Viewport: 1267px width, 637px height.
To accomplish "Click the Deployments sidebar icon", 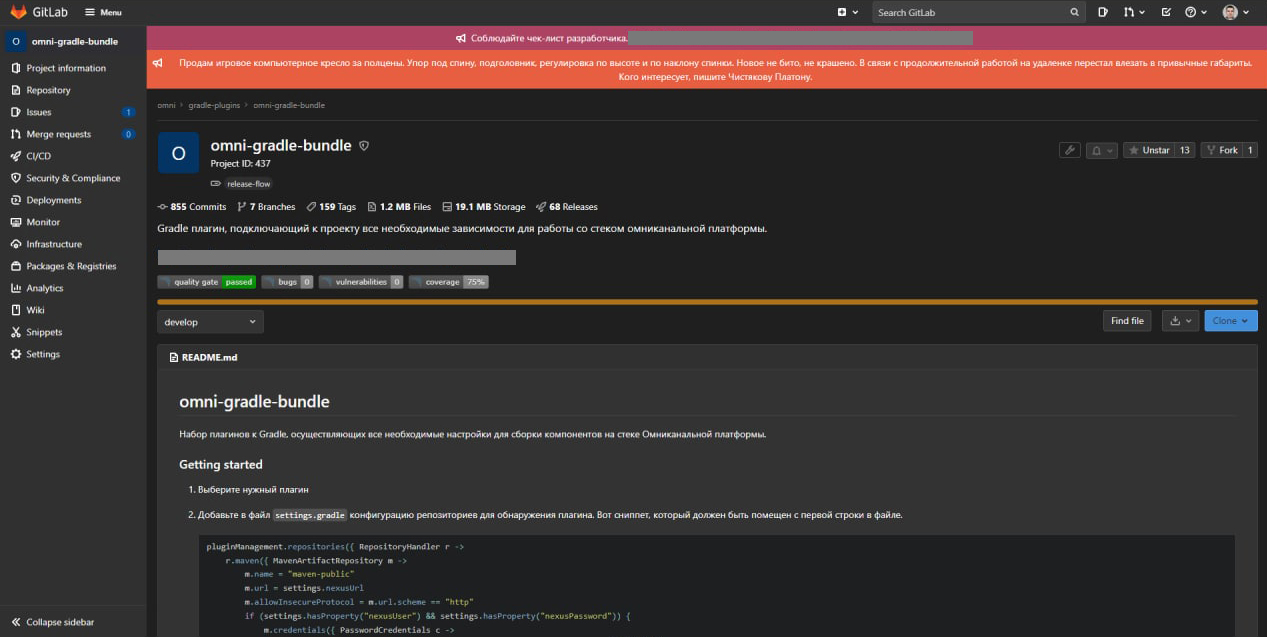I will point(16,200).
